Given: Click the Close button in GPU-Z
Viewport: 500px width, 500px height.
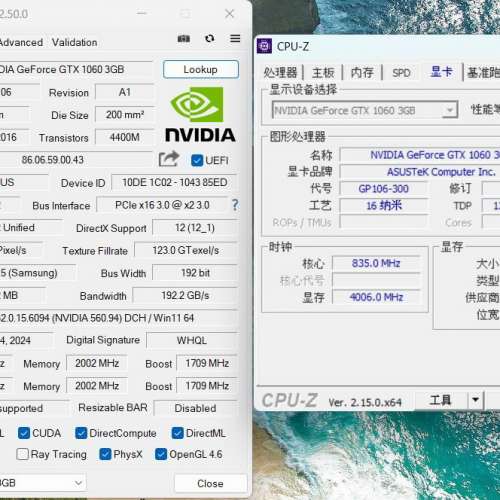Looking at the screenshot, I should pyautogui.click(x=210, y=483).
